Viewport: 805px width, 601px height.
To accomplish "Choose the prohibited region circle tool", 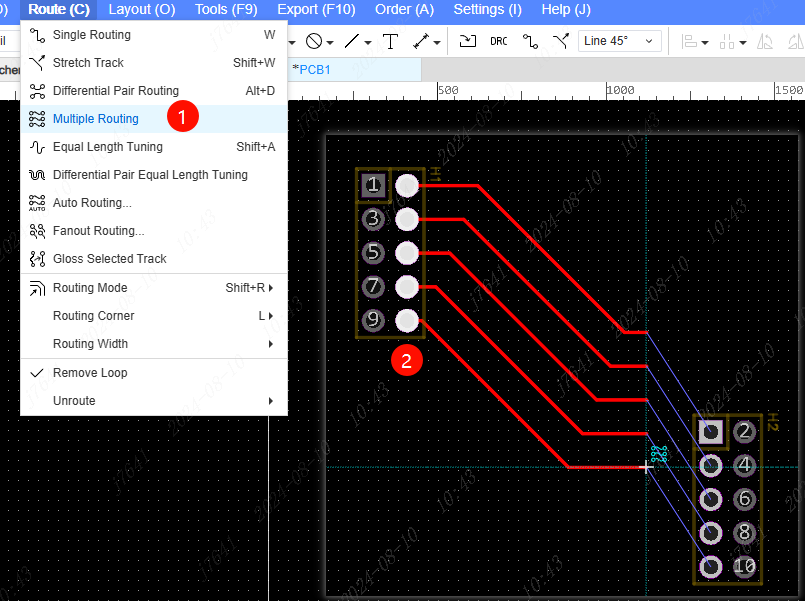I will tap(314, 41).
